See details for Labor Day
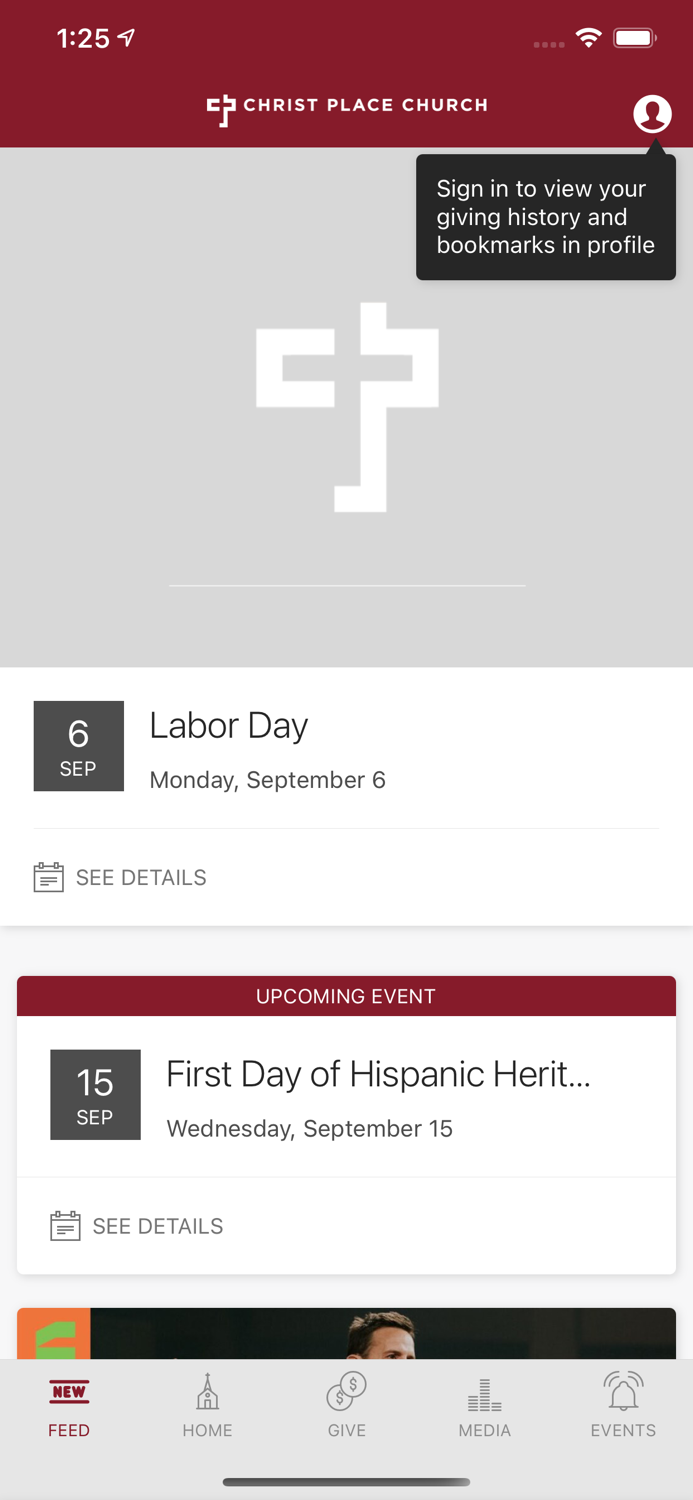This screenshot has height=1500, width=693. point(141,878)
